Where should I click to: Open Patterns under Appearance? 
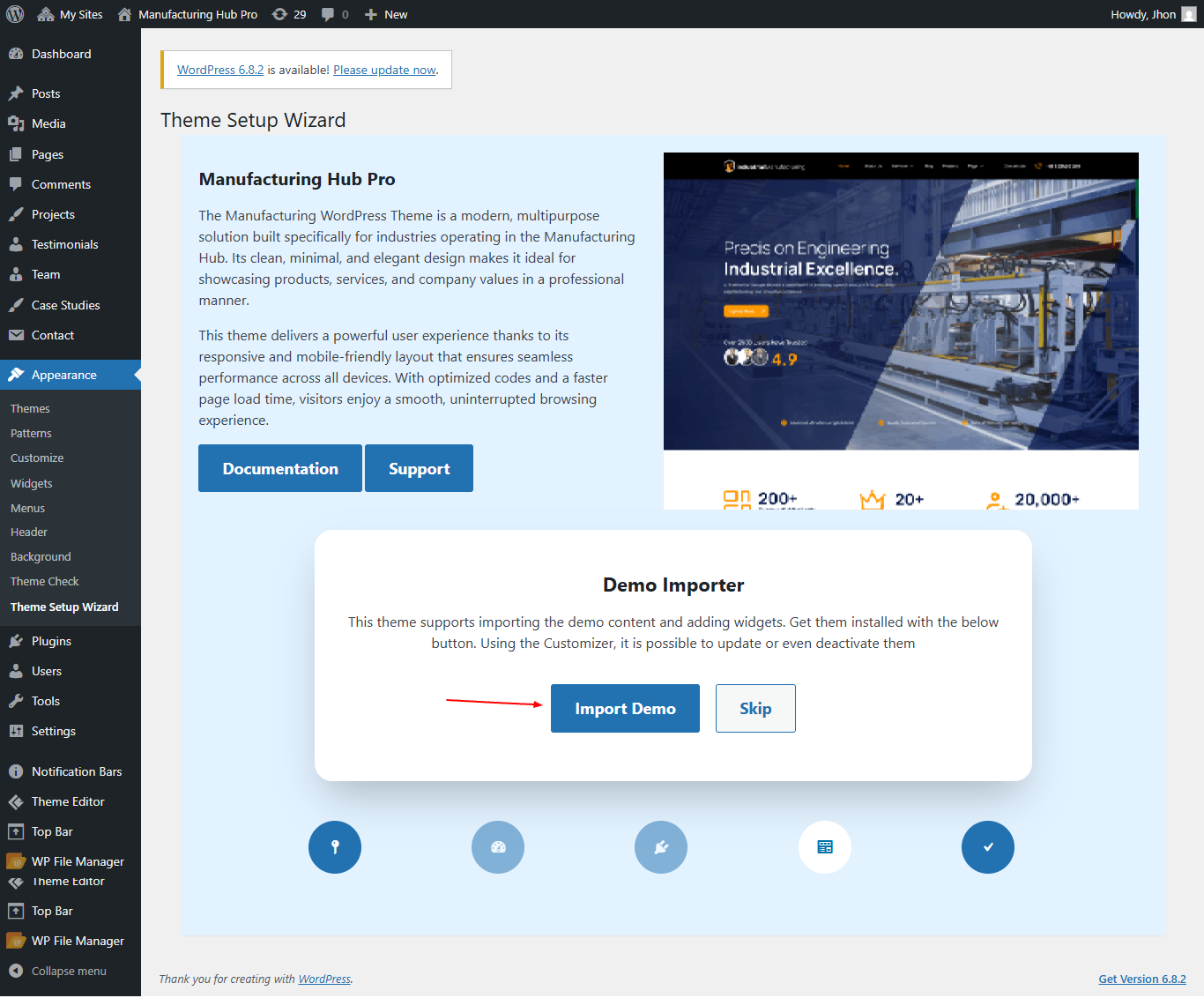(31, 433)
